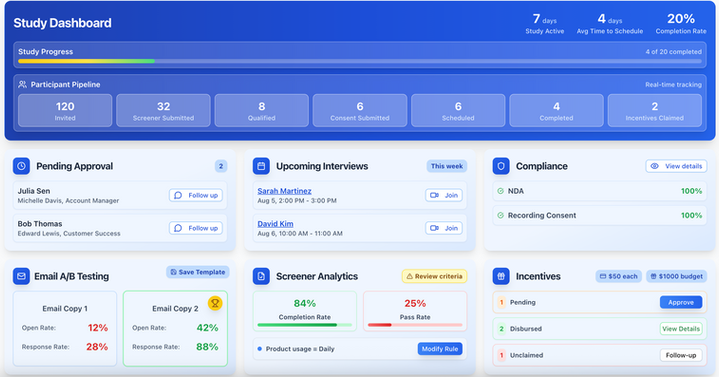Click the Unclaimed incentives row label
Image resolution: width=719 pixels, height=377 pixels.
(x=526, y=355)
